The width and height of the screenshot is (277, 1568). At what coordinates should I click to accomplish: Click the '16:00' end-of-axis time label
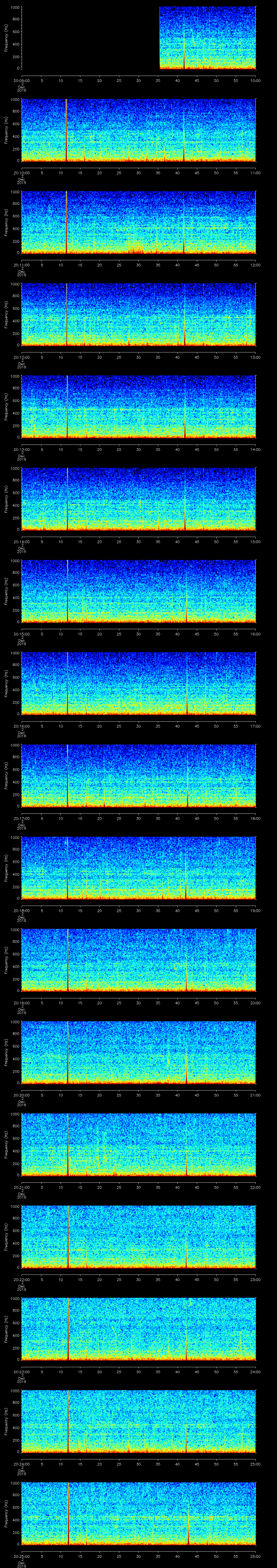[x=256, y=634]
